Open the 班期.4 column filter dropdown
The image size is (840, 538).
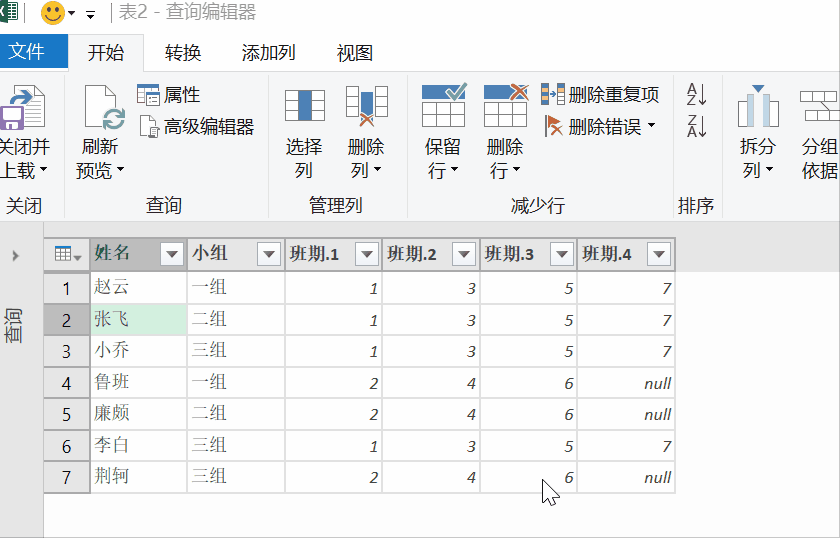[659, 254]
